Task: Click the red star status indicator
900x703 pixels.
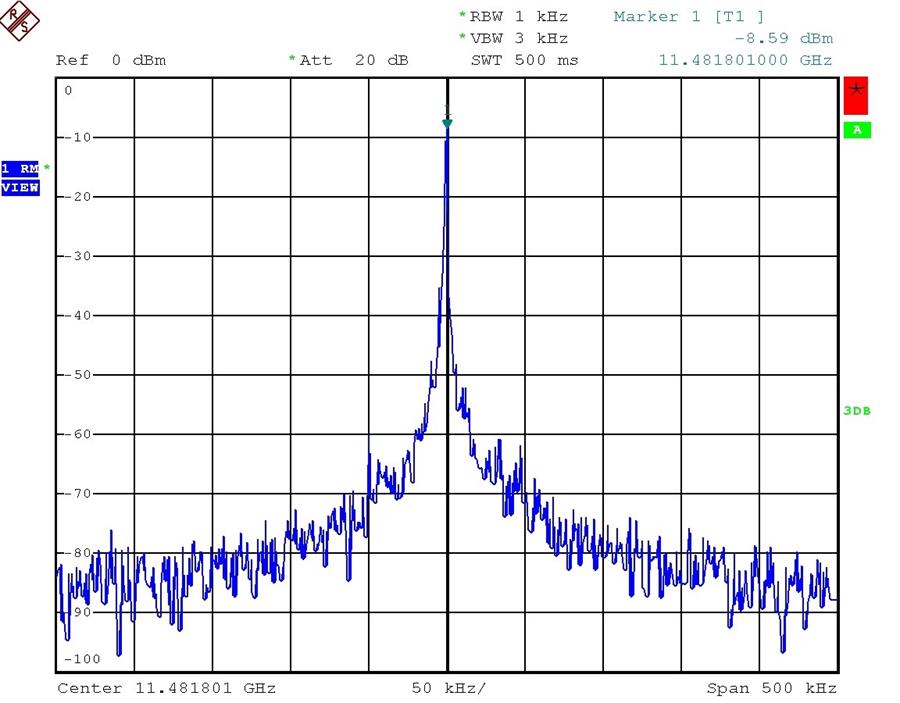Action: pyautogui.click(x=856, y=95)
